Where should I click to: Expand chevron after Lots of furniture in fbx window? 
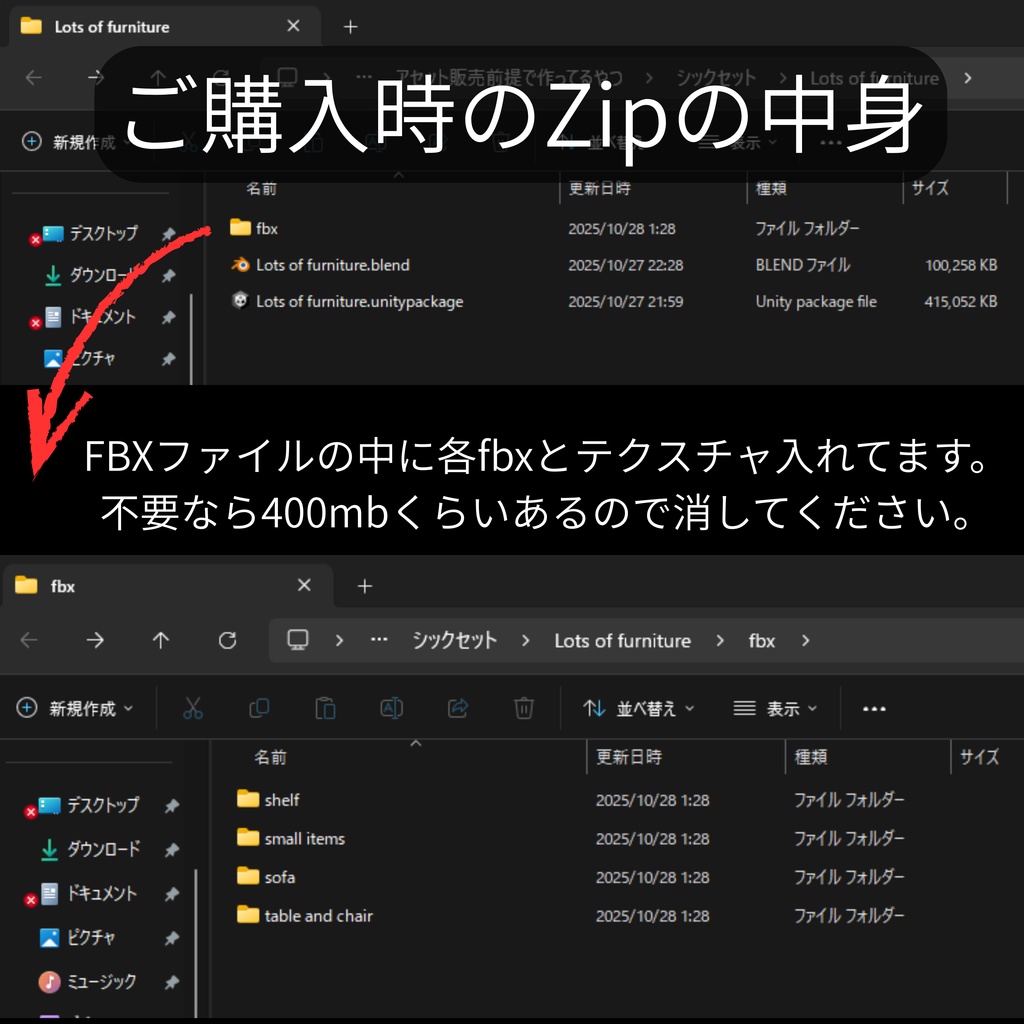720,641
